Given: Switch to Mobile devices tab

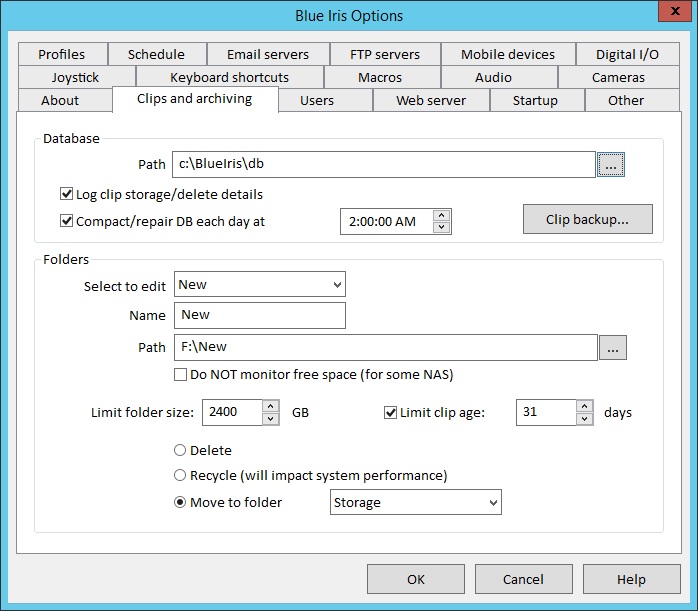Looking at the screenshot, I should pos(508,54).
